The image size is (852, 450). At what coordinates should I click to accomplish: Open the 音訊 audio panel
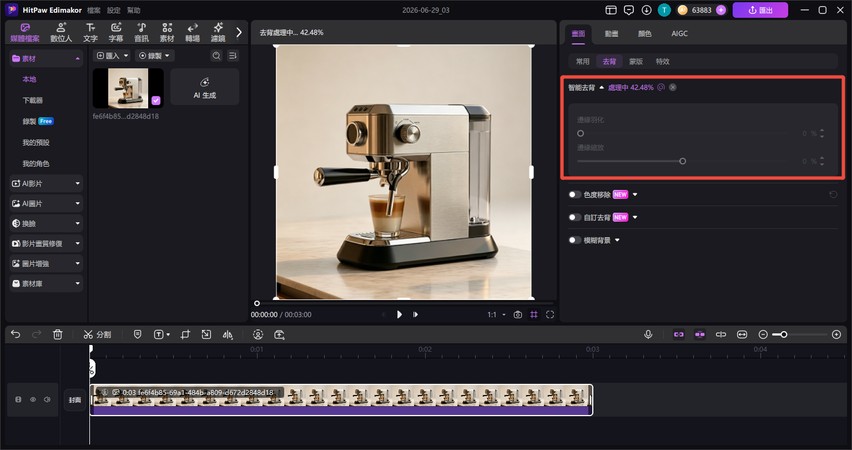[141, 33]
